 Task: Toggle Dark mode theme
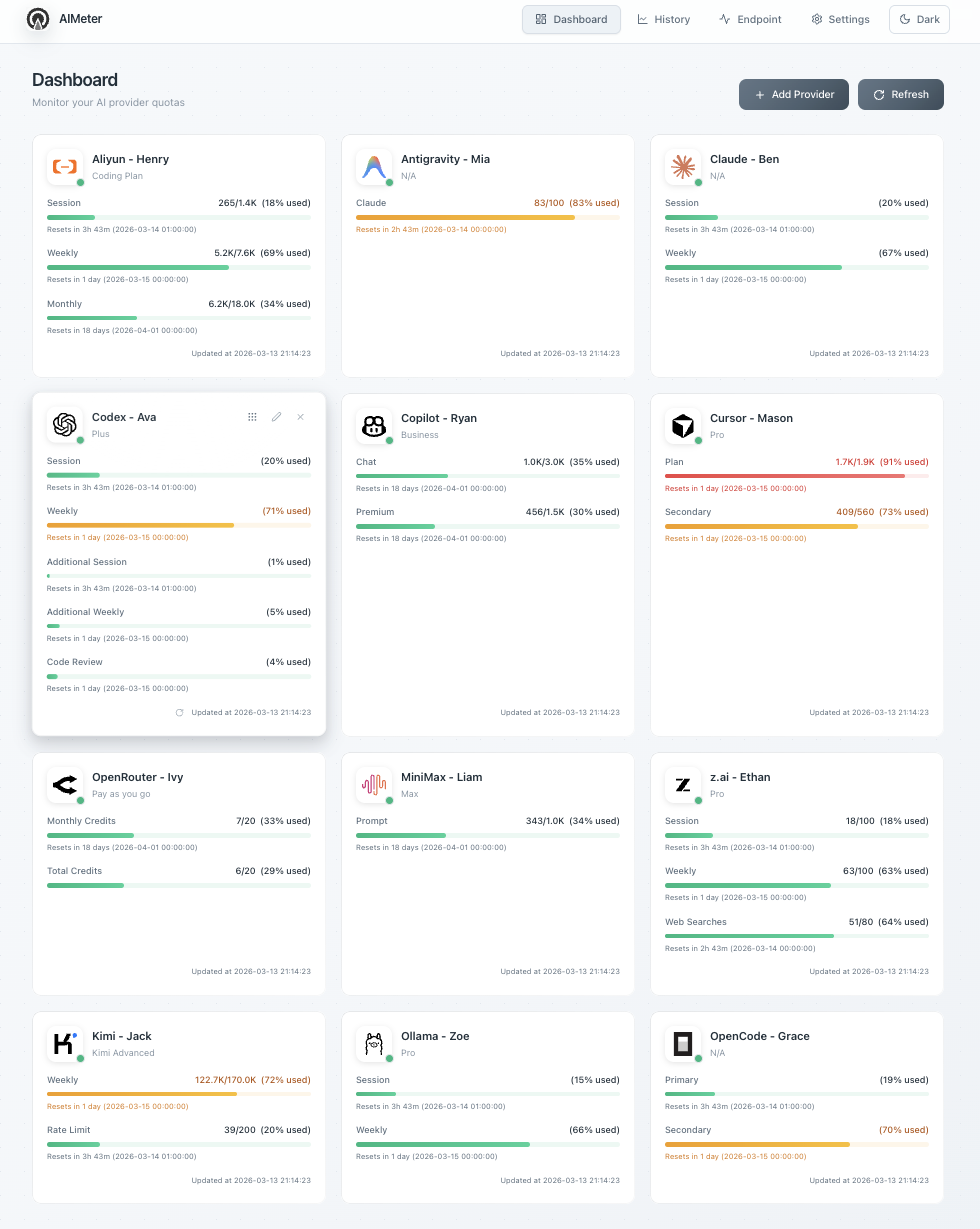[x=919, y=19]
